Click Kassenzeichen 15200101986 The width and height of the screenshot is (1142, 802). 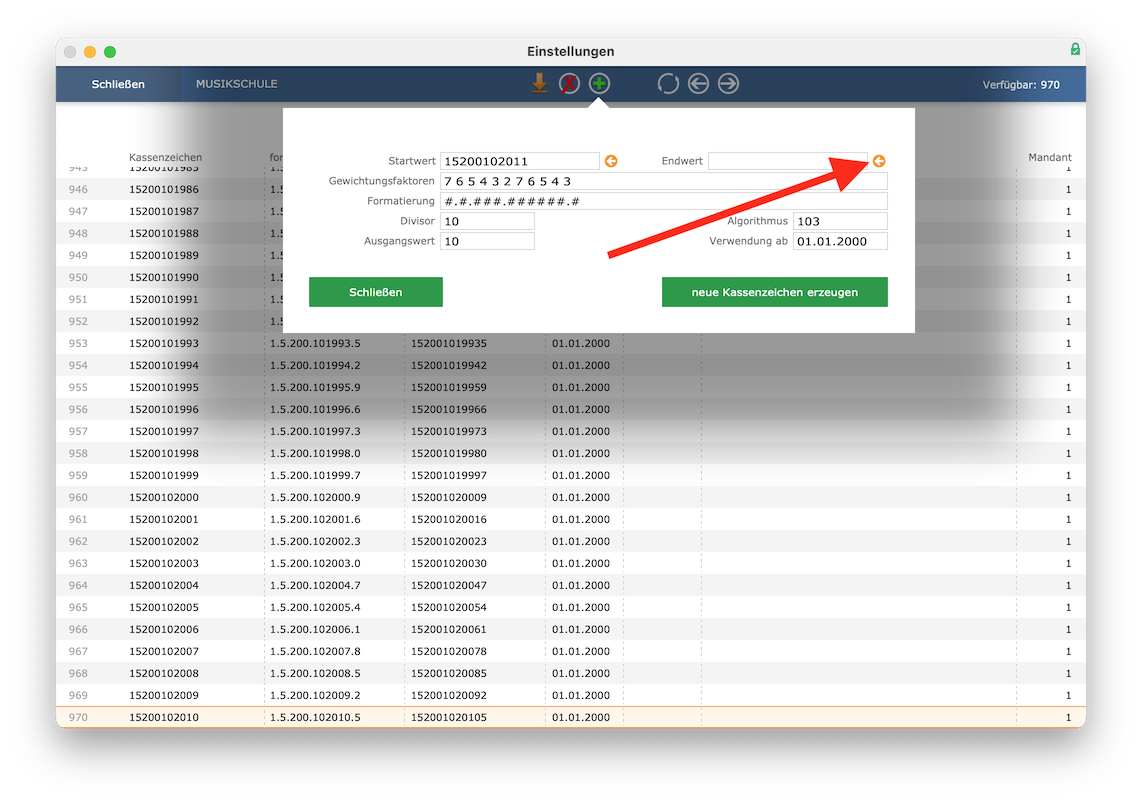[x=164, y=190]
